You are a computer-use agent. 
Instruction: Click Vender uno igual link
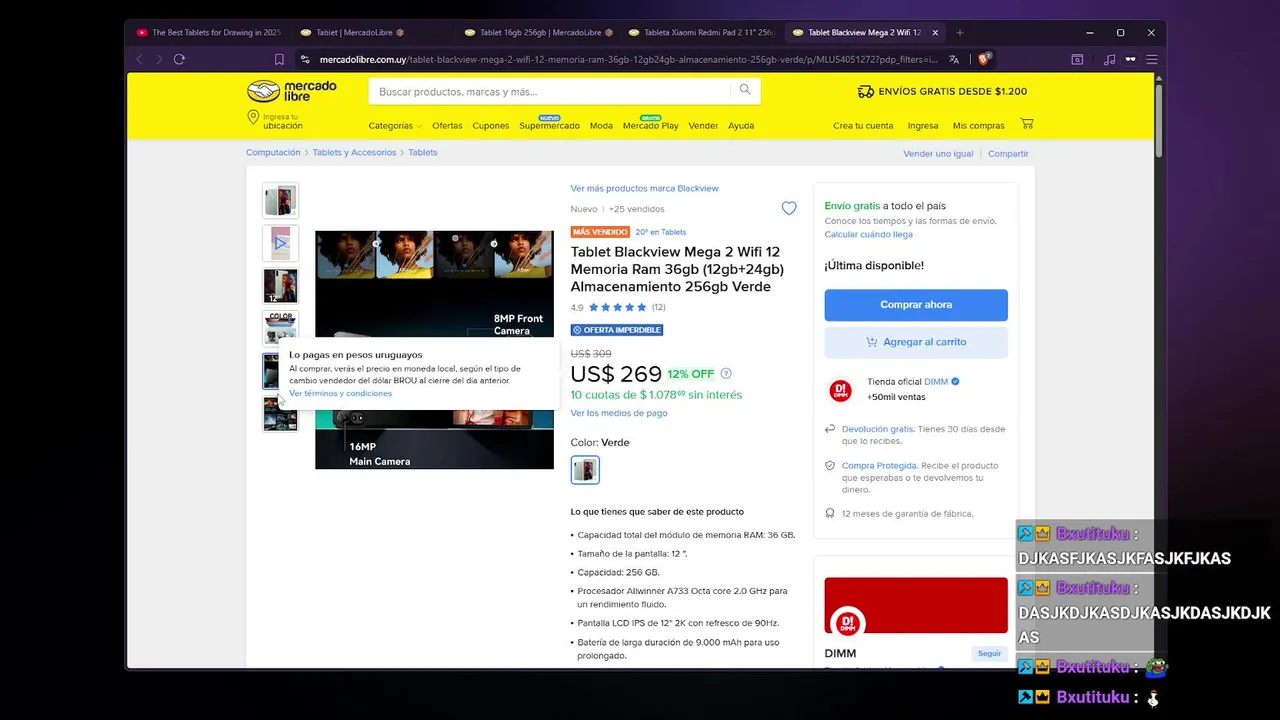click(938, 154)
